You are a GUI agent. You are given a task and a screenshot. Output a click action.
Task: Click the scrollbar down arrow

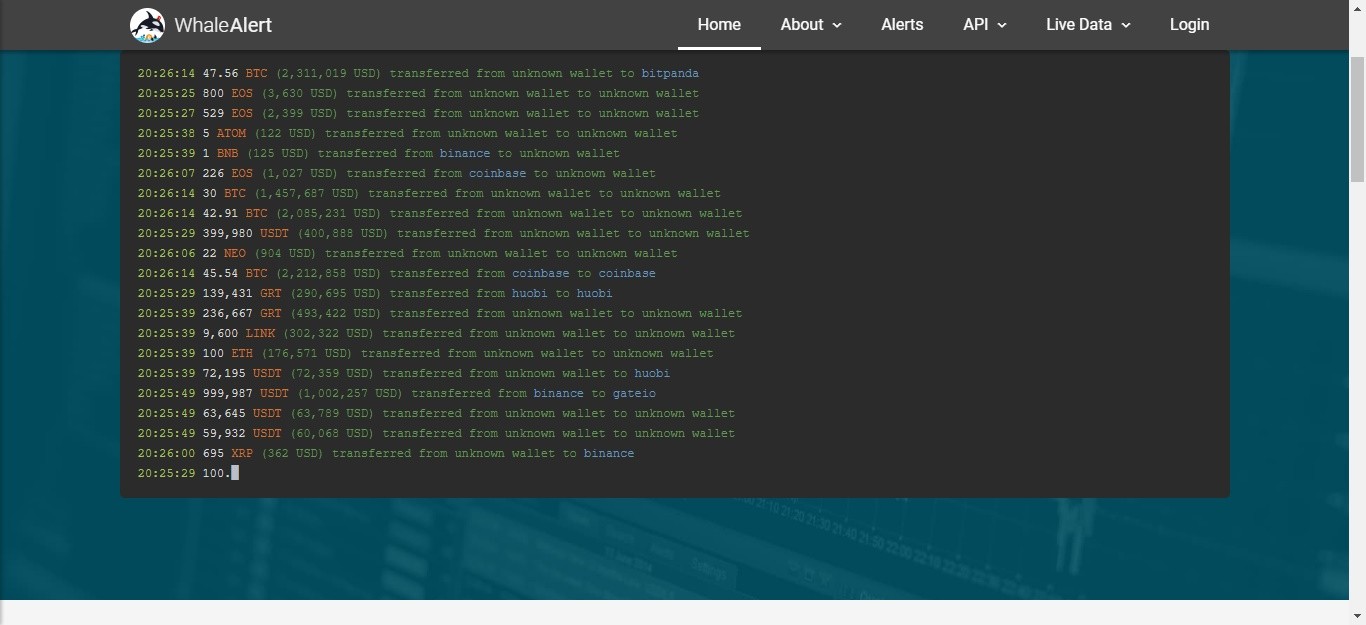tap(1357, 616)
